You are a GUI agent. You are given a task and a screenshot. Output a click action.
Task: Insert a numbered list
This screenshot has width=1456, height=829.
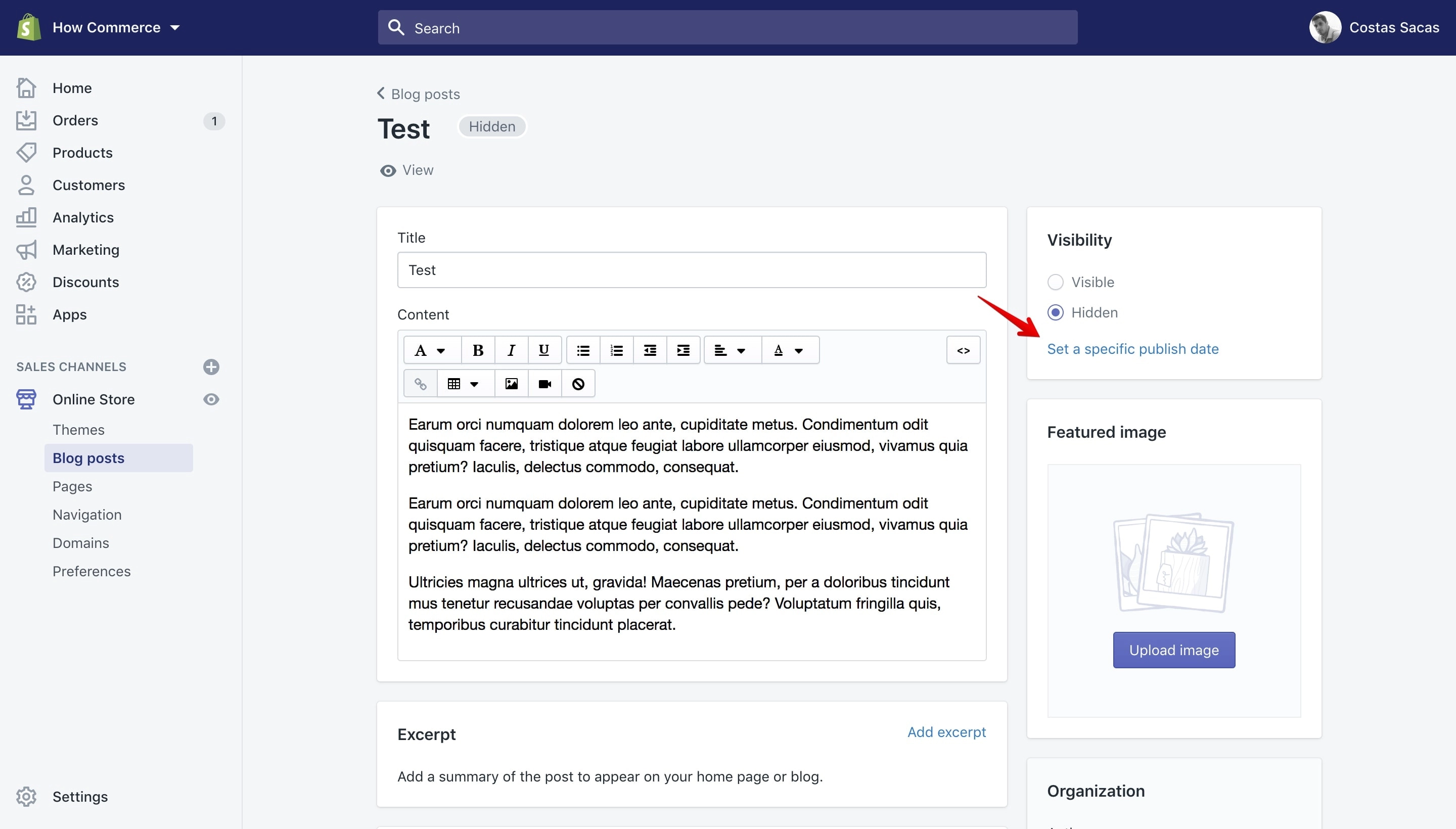(x=617, y=350)
